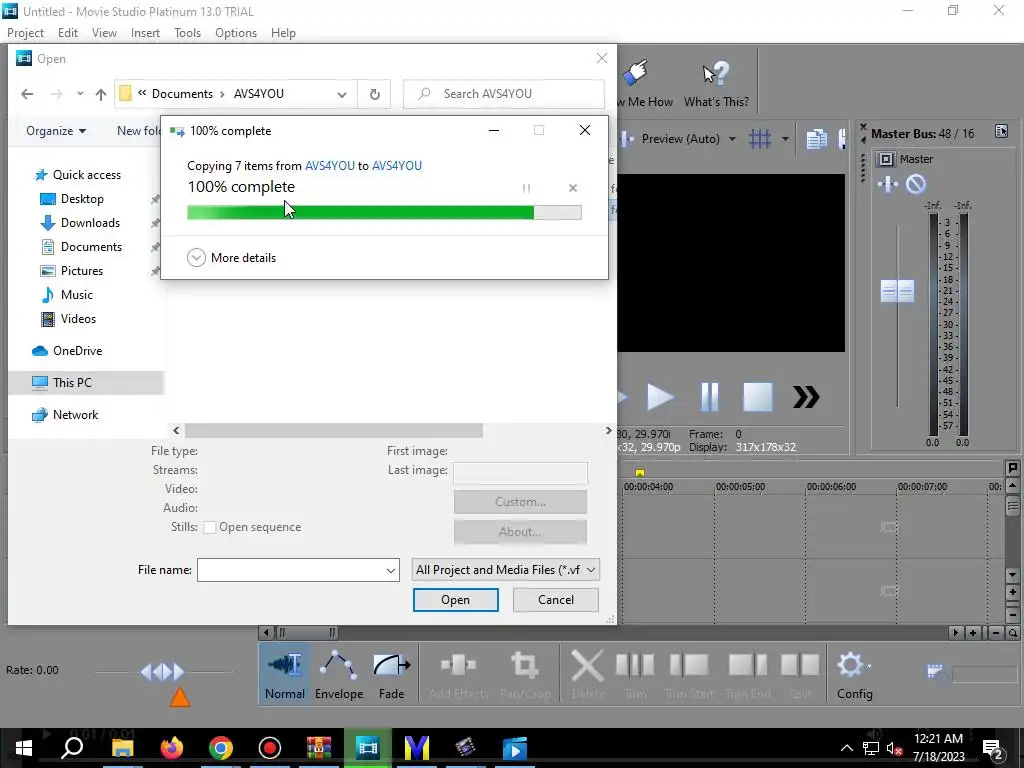Click the What's This? help icon
Viewport: 1024px width, 768px height.
point(716,84)
